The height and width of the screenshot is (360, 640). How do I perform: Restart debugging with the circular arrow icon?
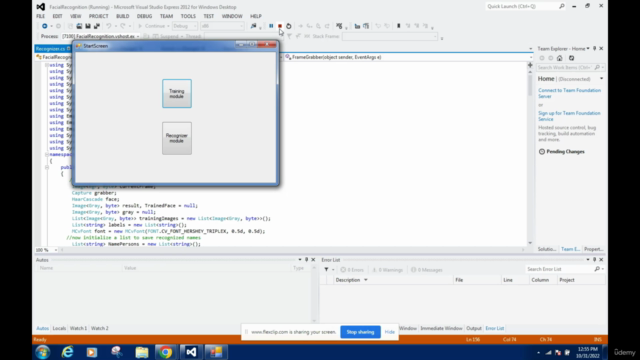pos(289,26)
